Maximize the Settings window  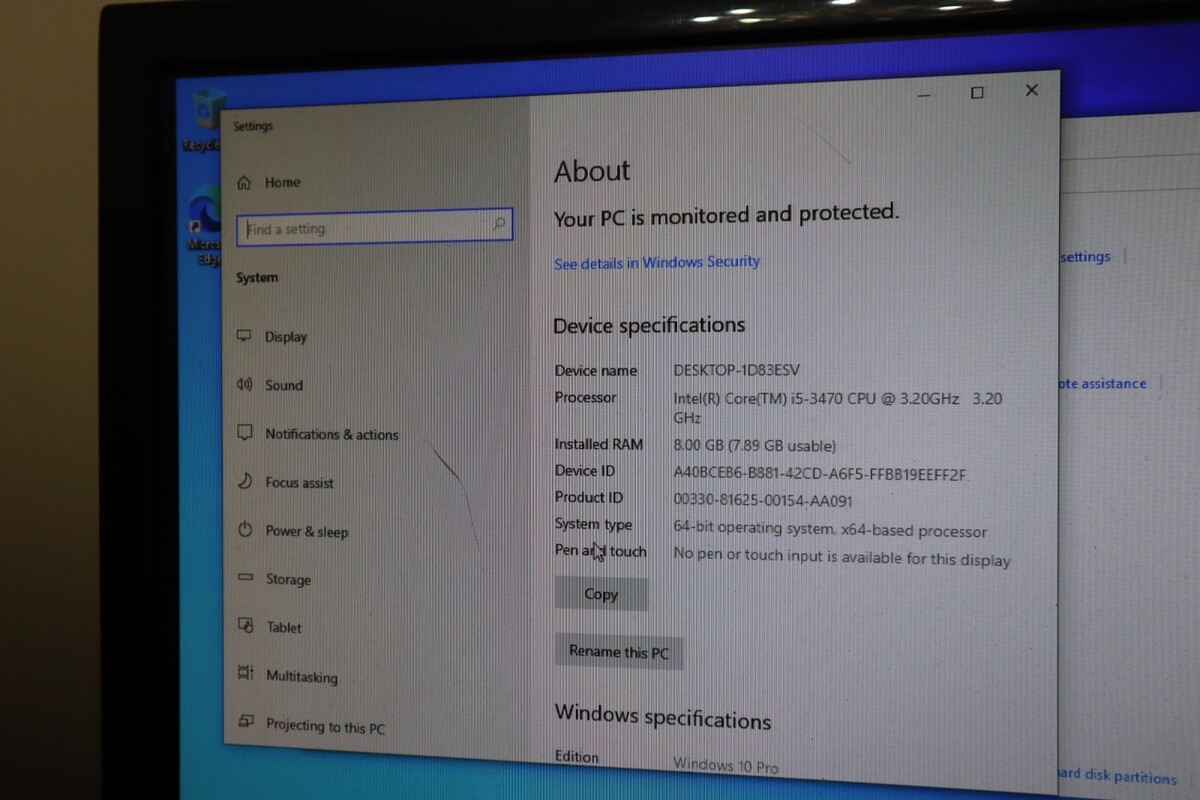977,93
